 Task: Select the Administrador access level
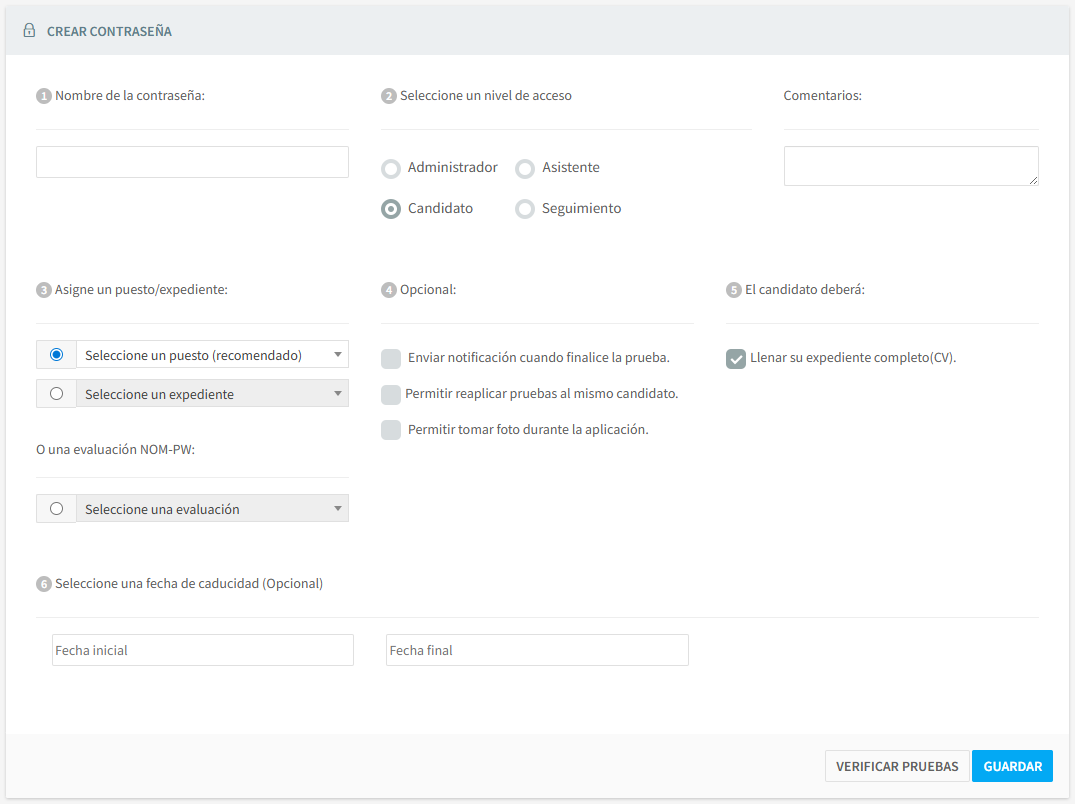[x=391, y=169]
